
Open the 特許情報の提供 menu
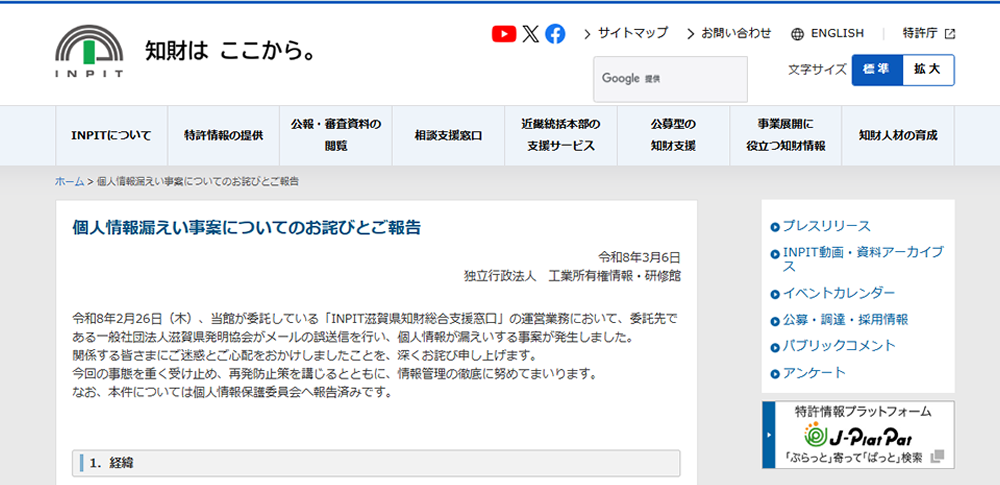tap(223, 136)
